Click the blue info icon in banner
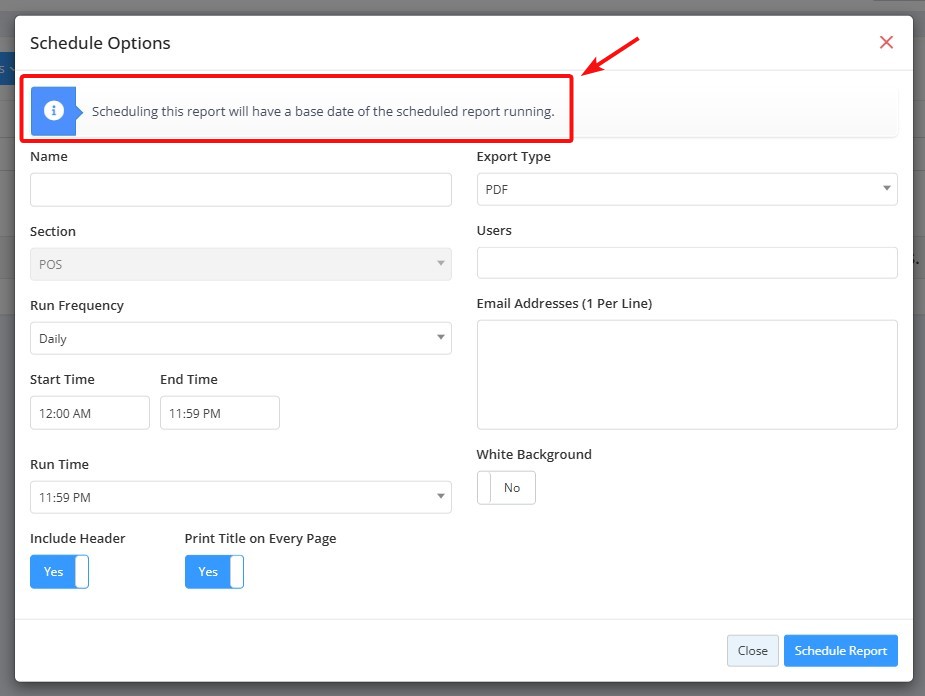 tap(54, 111)
